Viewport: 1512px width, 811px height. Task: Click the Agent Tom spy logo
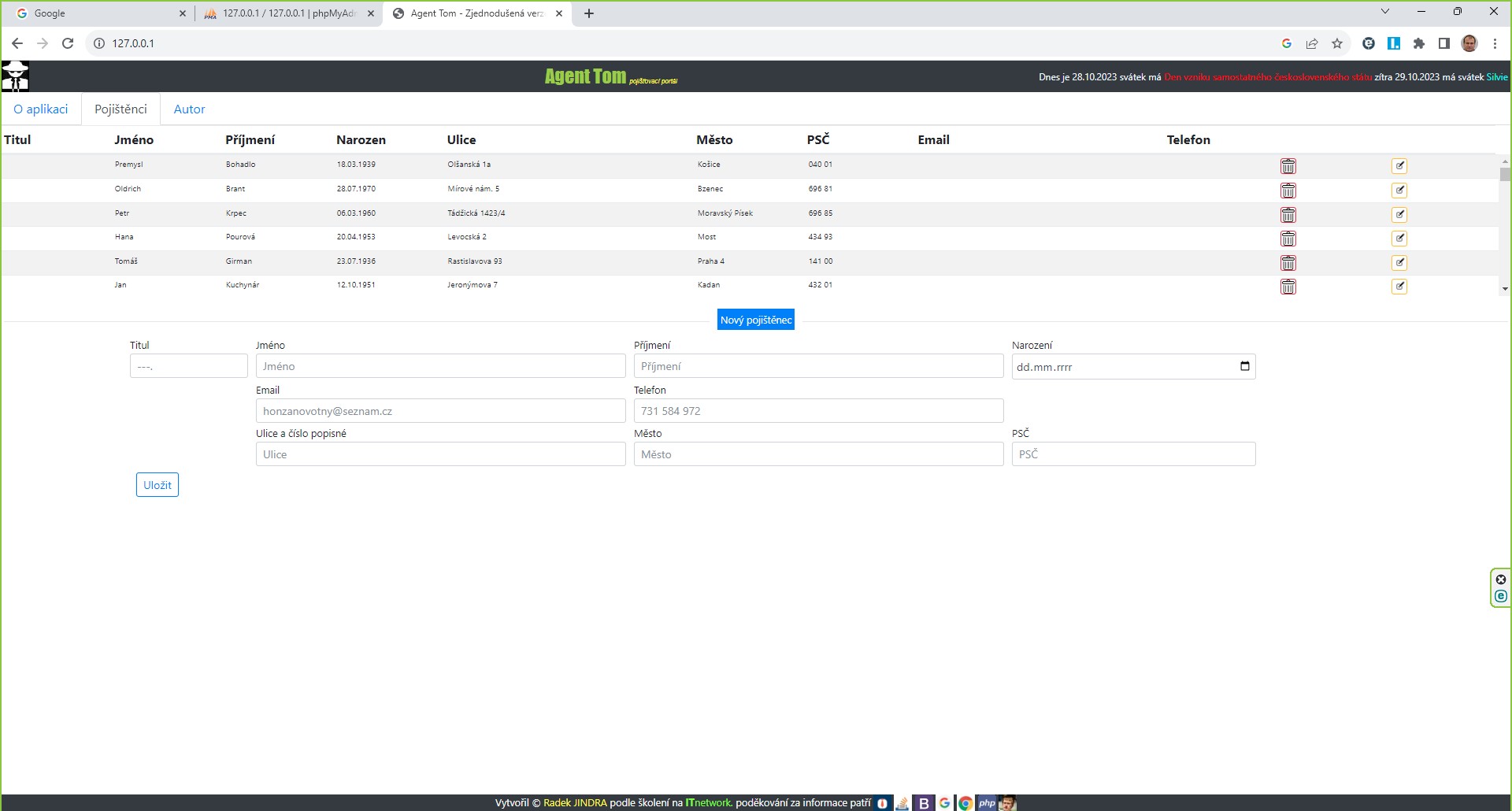point(15,76)
